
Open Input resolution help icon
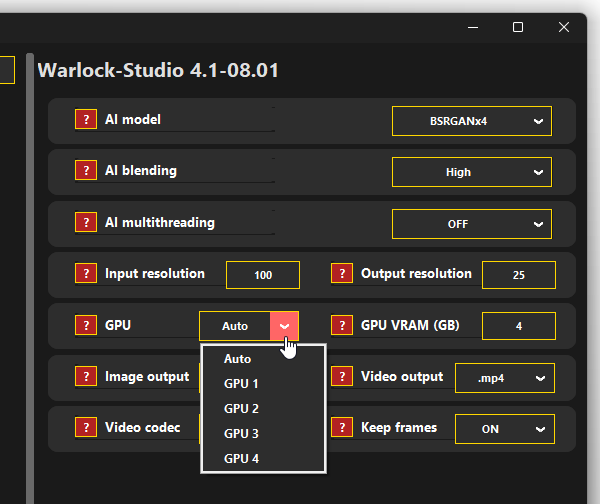pyautogui.click(x=86, y=273)
